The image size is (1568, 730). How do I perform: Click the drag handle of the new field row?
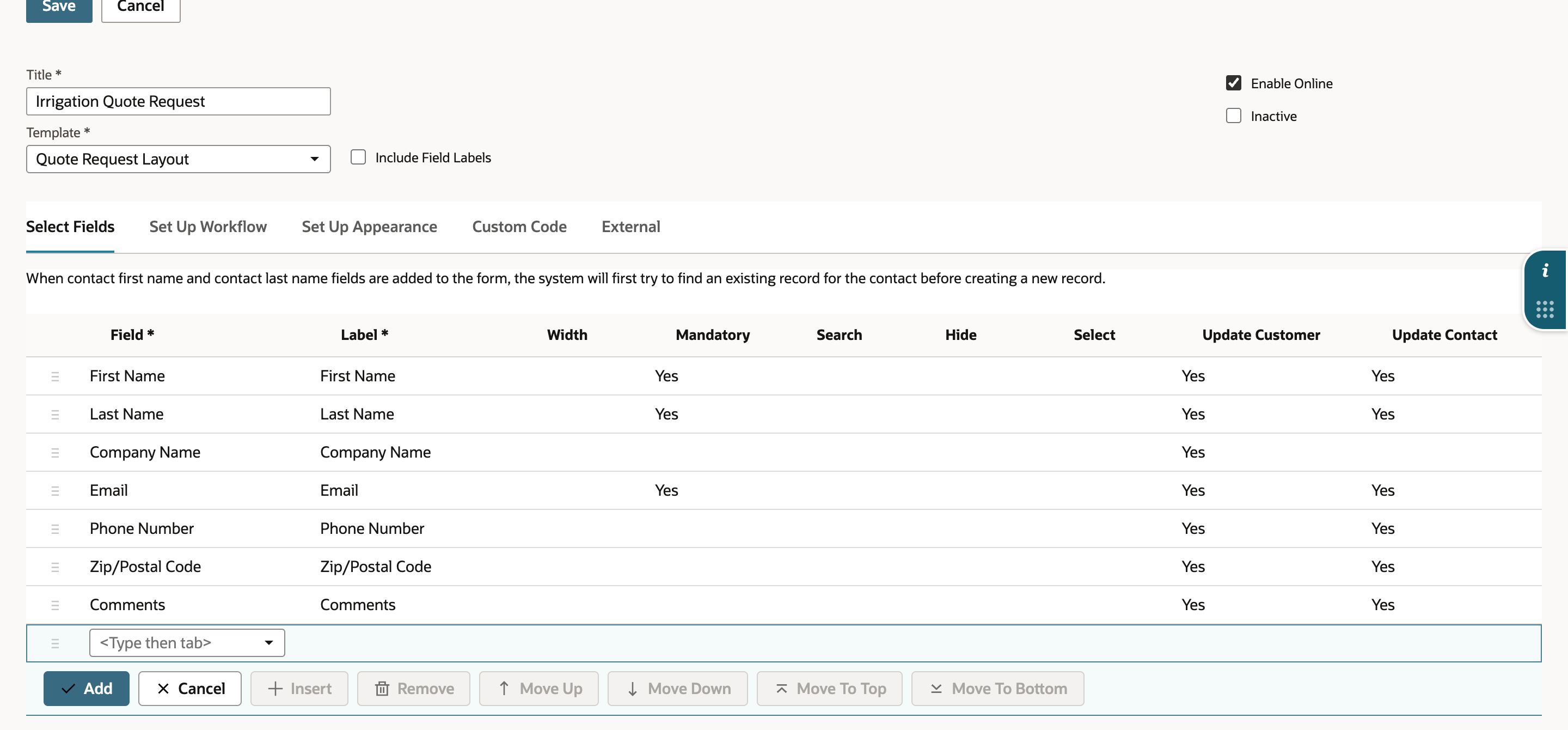55,643
